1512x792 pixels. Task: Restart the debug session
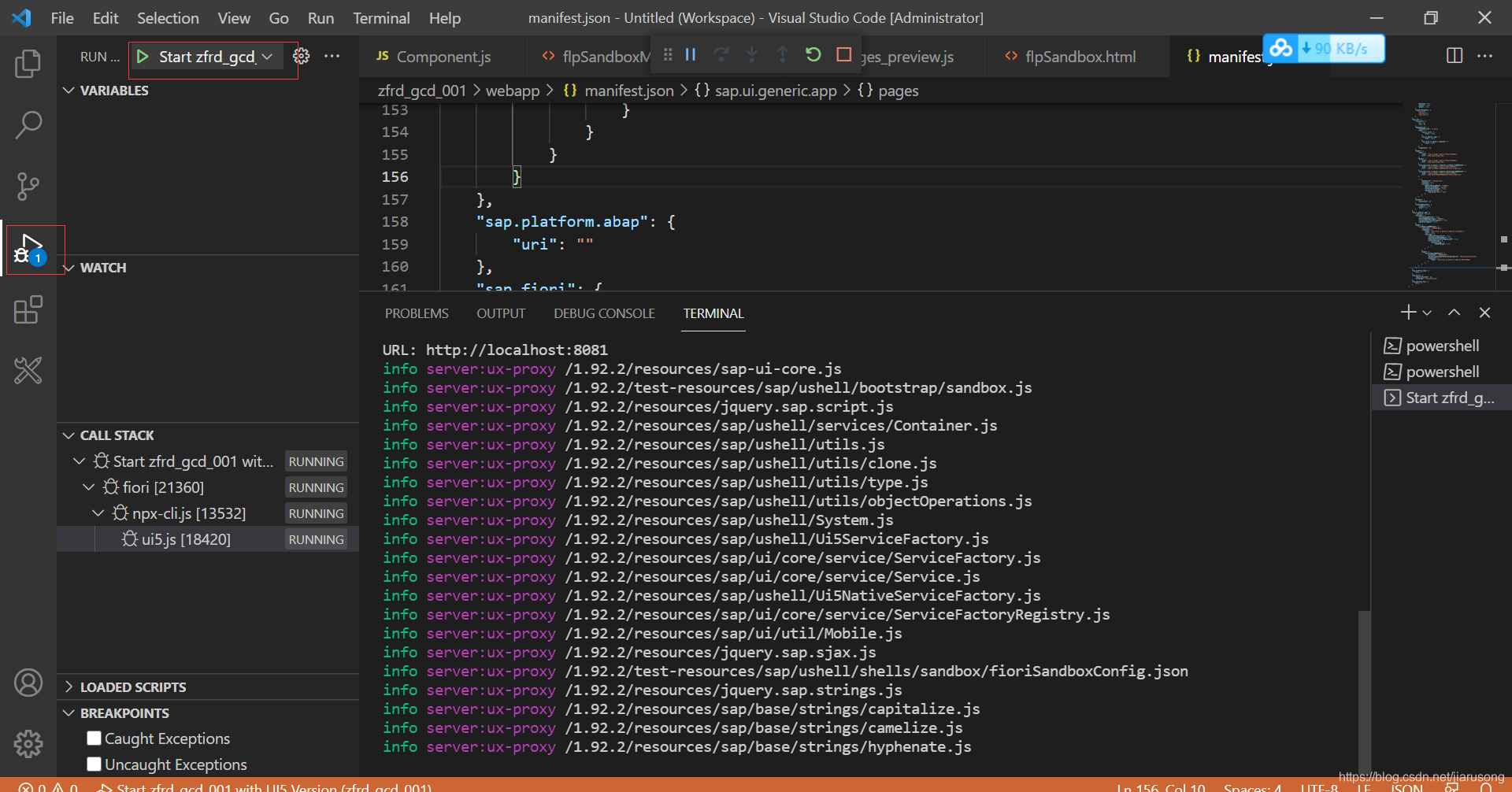(x=813, y=54)
